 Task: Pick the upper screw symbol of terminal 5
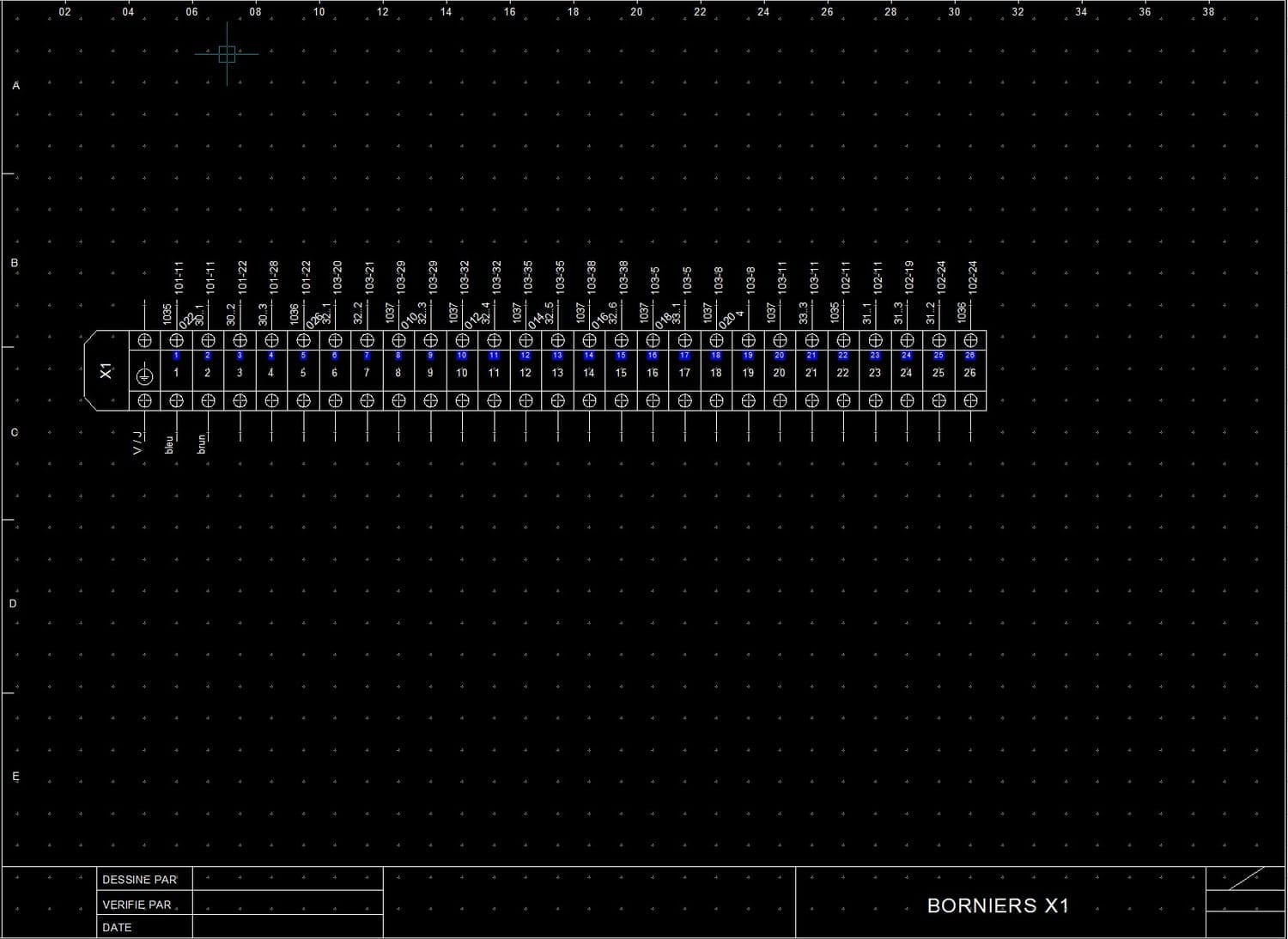click(303, 340)
